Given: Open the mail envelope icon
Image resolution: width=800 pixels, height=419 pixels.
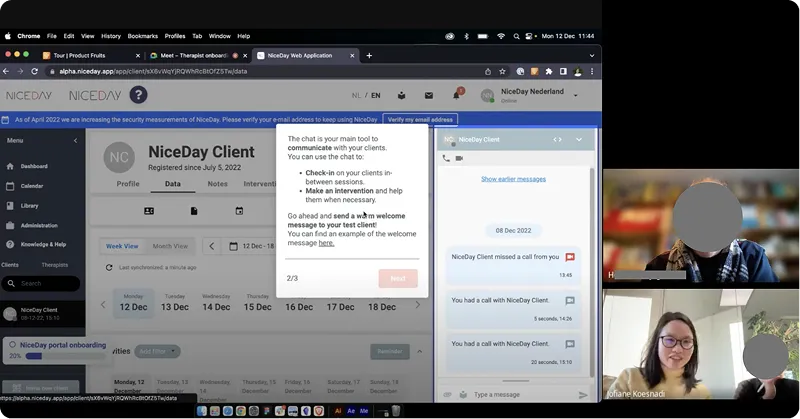Looking at the screenshot, I should (429, 95).
